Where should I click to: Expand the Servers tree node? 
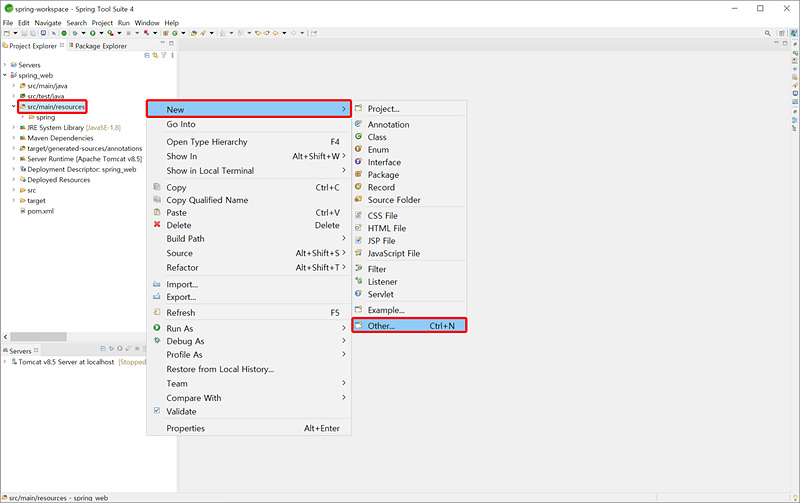[5, 65]
